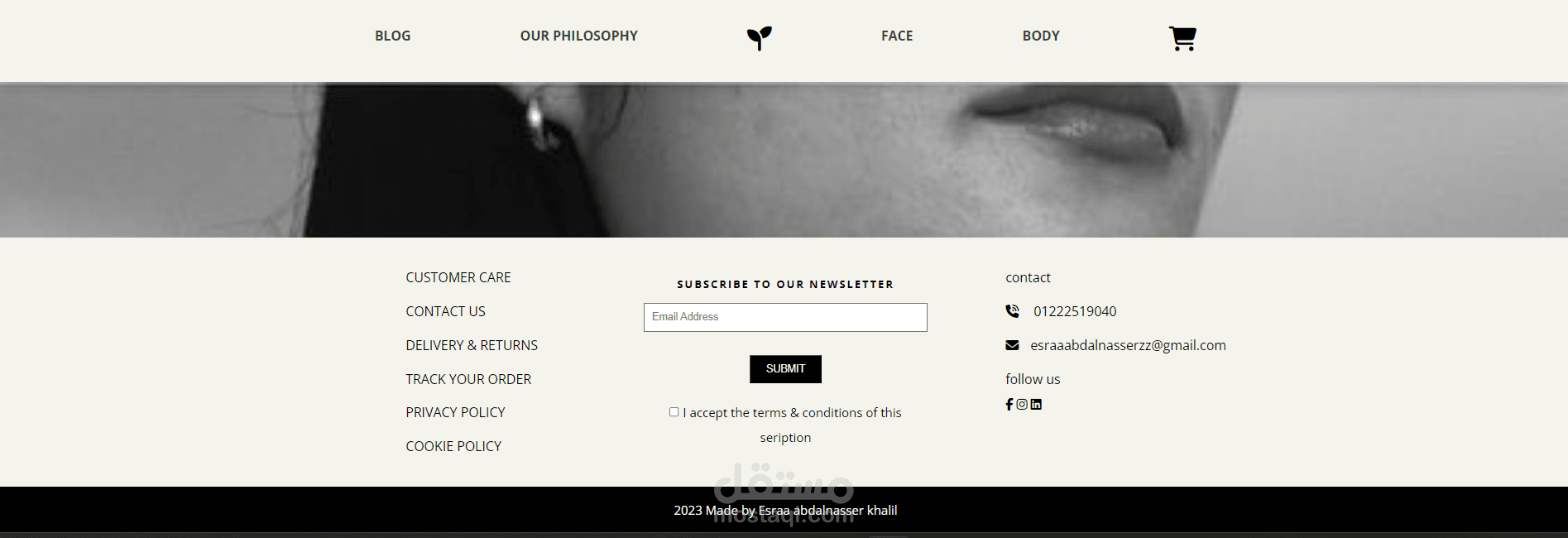Go to OUR PHILOSOPHY in the navigation
Screen dimensions: 1568x538
[579, 36]
